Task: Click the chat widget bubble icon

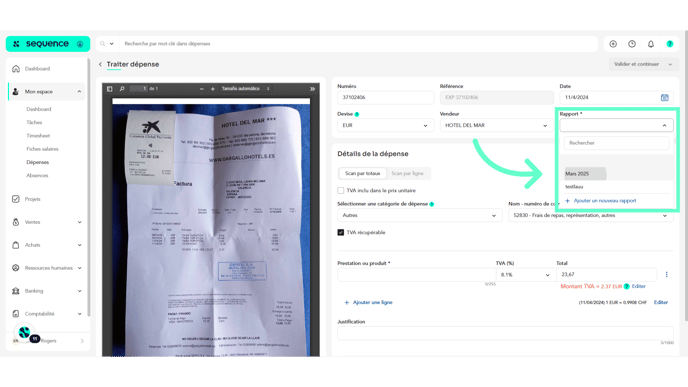Action: click(25, 333)
